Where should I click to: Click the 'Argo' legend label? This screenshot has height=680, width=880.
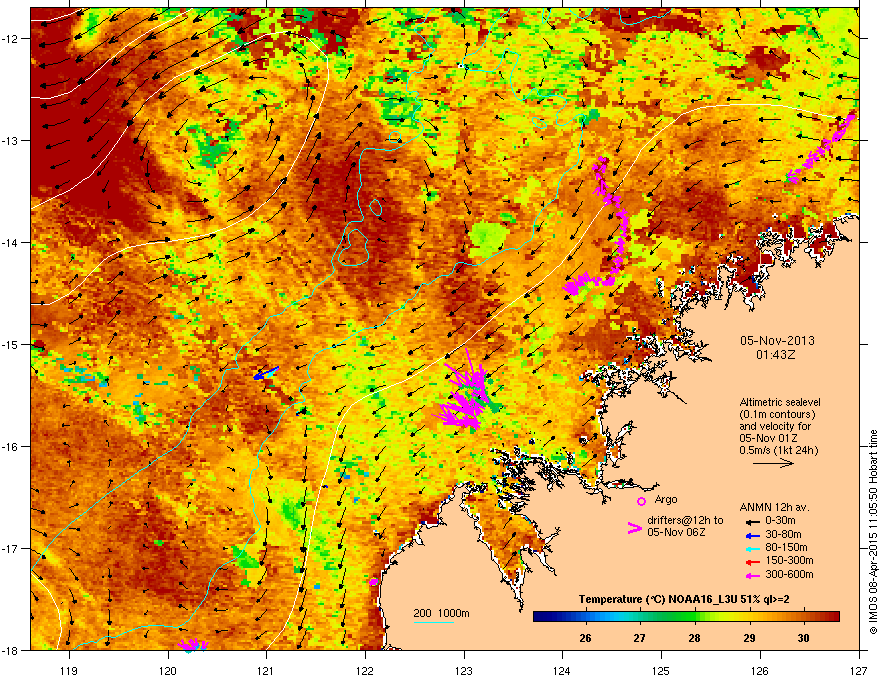pos(666,499)
